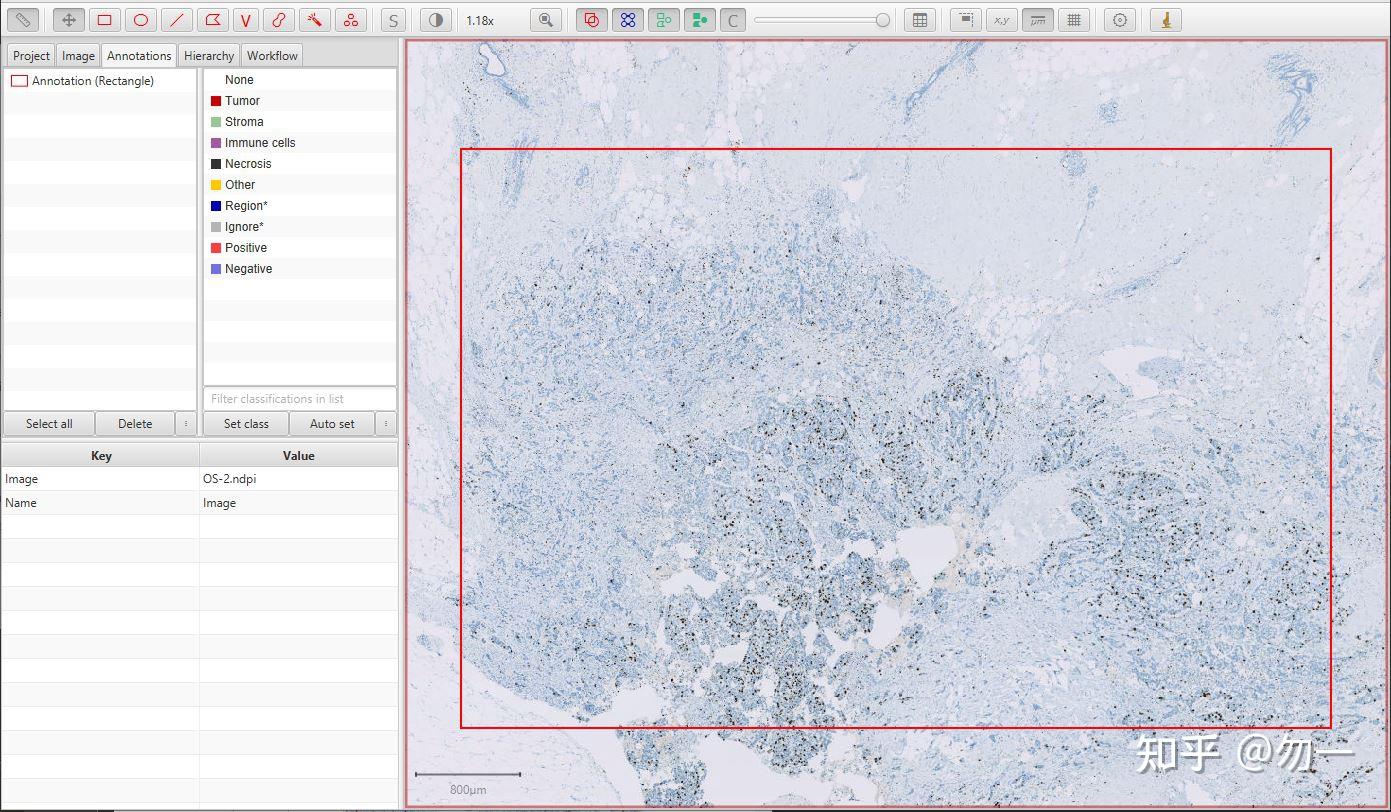Click the Set class button
This screenshot has height=812, width=1391.
[x=246, y=424]
